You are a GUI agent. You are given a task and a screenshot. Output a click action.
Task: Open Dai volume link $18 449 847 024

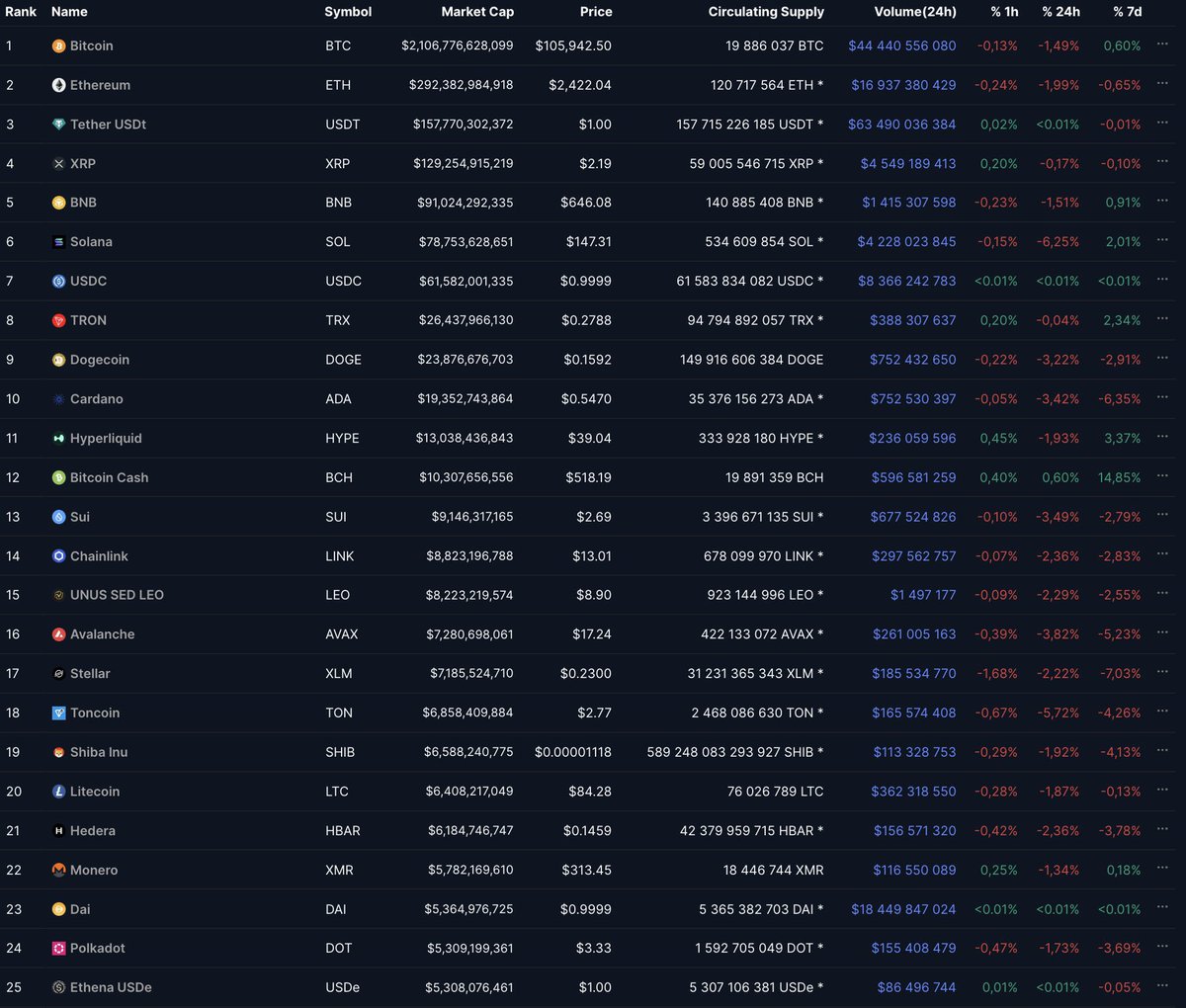coord(903,909)
